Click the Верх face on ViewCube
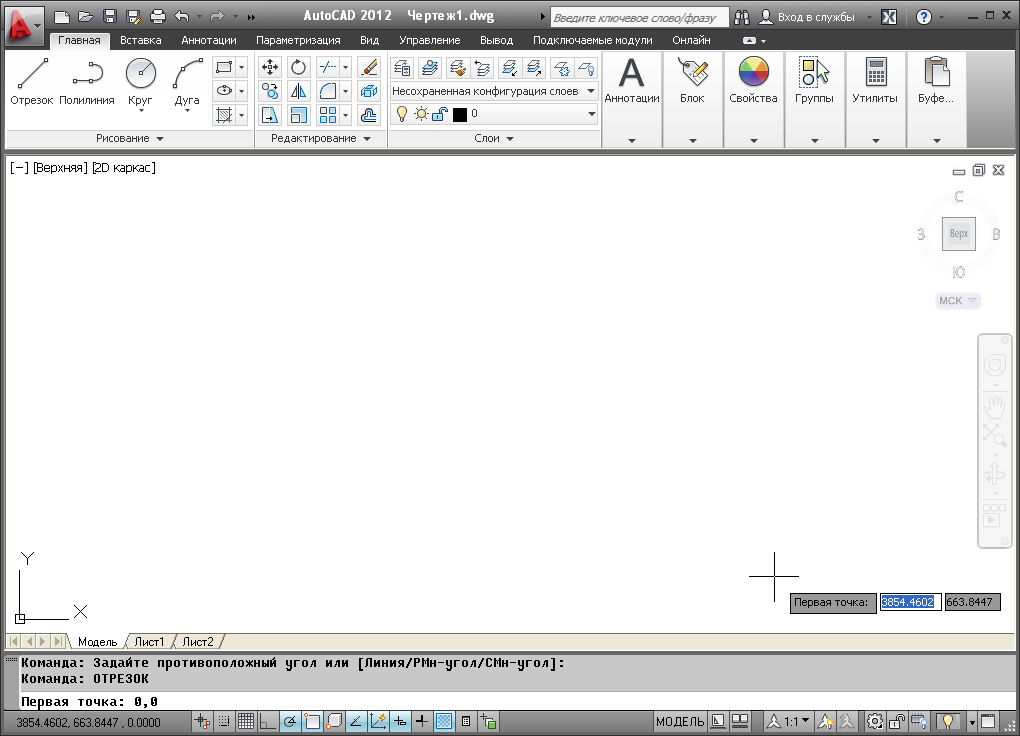1020x736 pixels. [x=959, y=234]
